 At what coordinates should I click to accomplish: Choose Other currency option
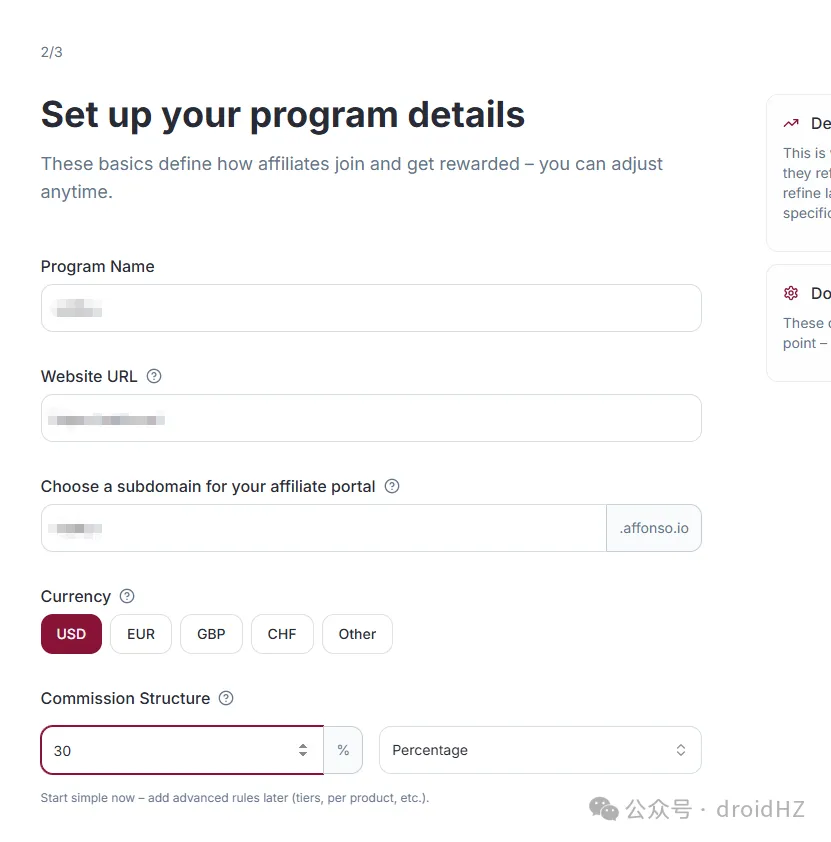tap(357, 634)
